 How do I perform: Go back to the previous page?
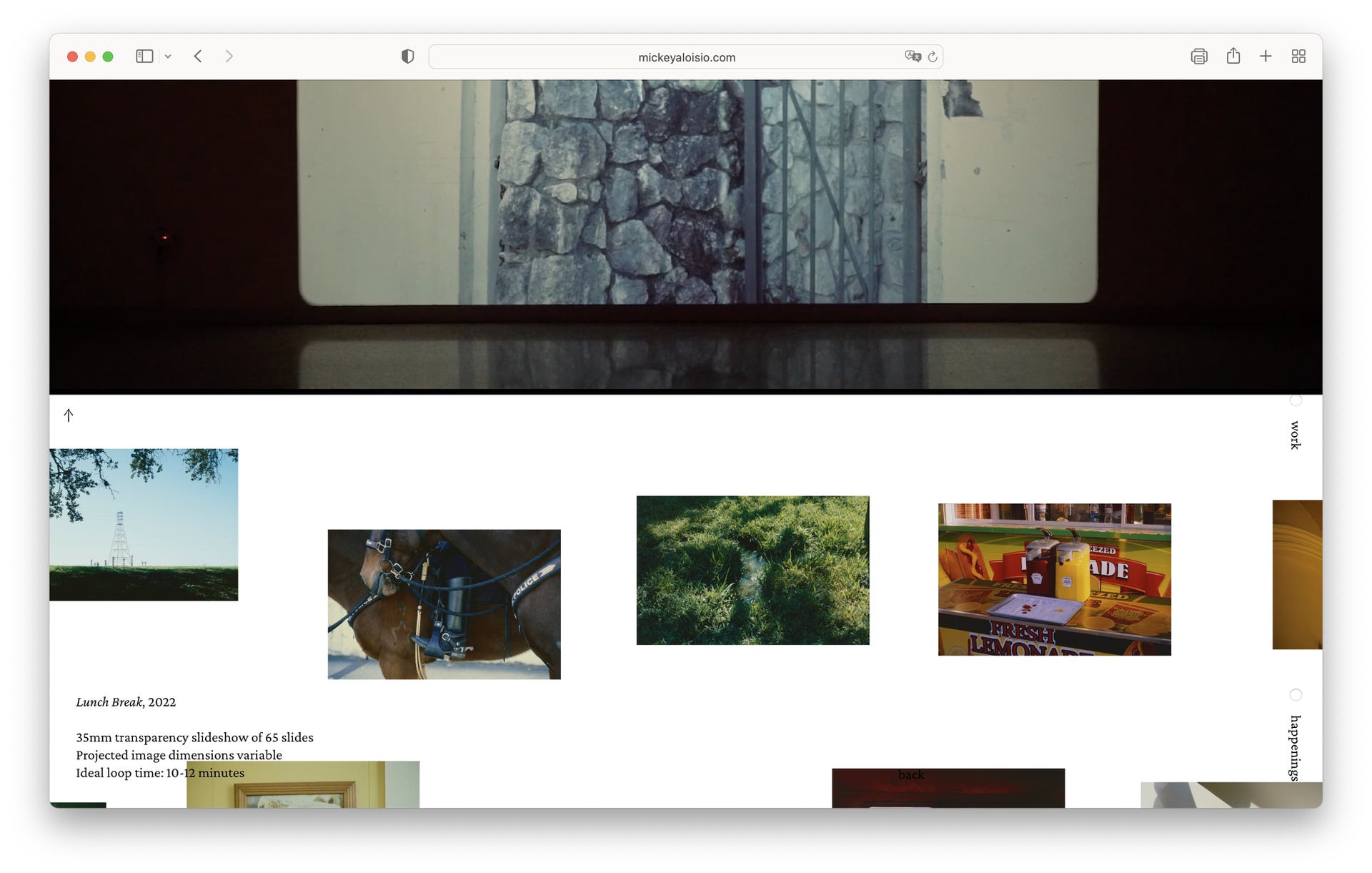[198, 56]
